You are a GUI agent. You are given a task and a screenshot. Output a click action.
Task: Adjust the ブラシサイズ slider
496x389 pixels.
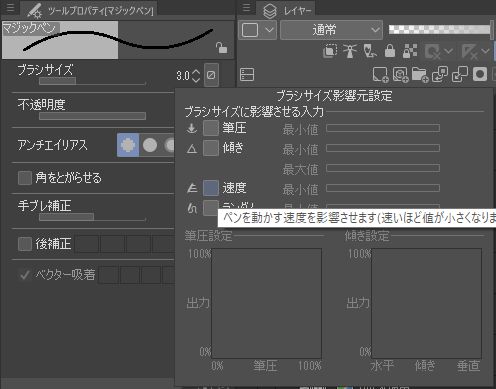point(92,81)
